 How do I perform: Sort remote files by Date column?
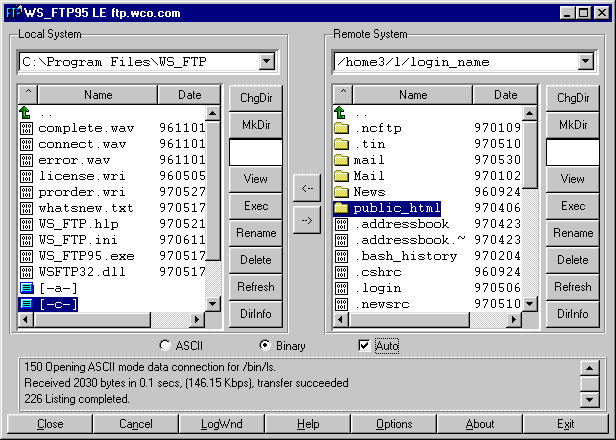(505, 95)
